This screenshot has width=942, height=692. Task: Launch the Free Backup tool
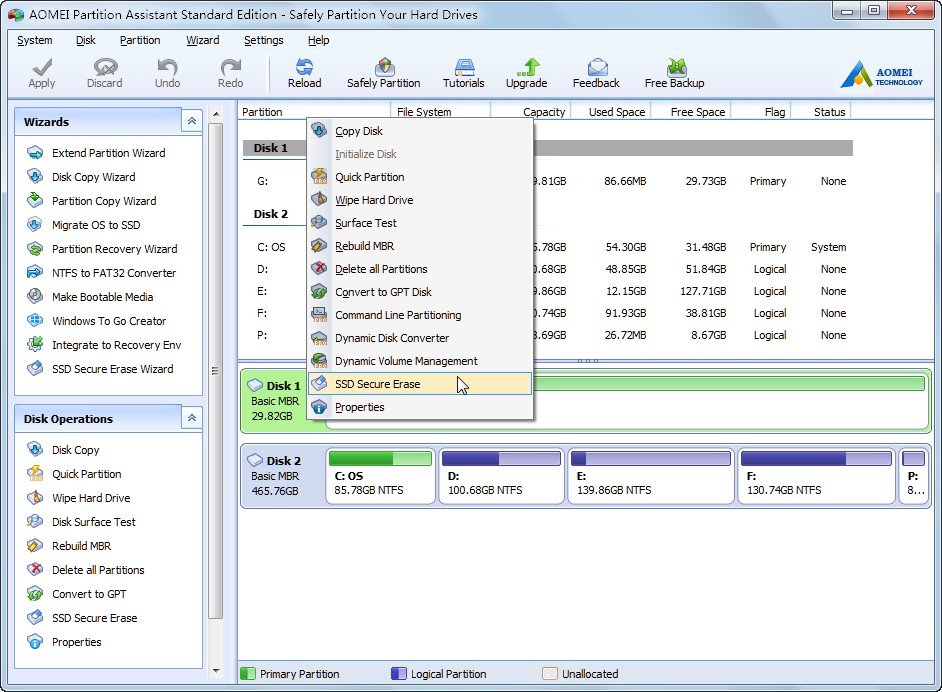point(674,72)
